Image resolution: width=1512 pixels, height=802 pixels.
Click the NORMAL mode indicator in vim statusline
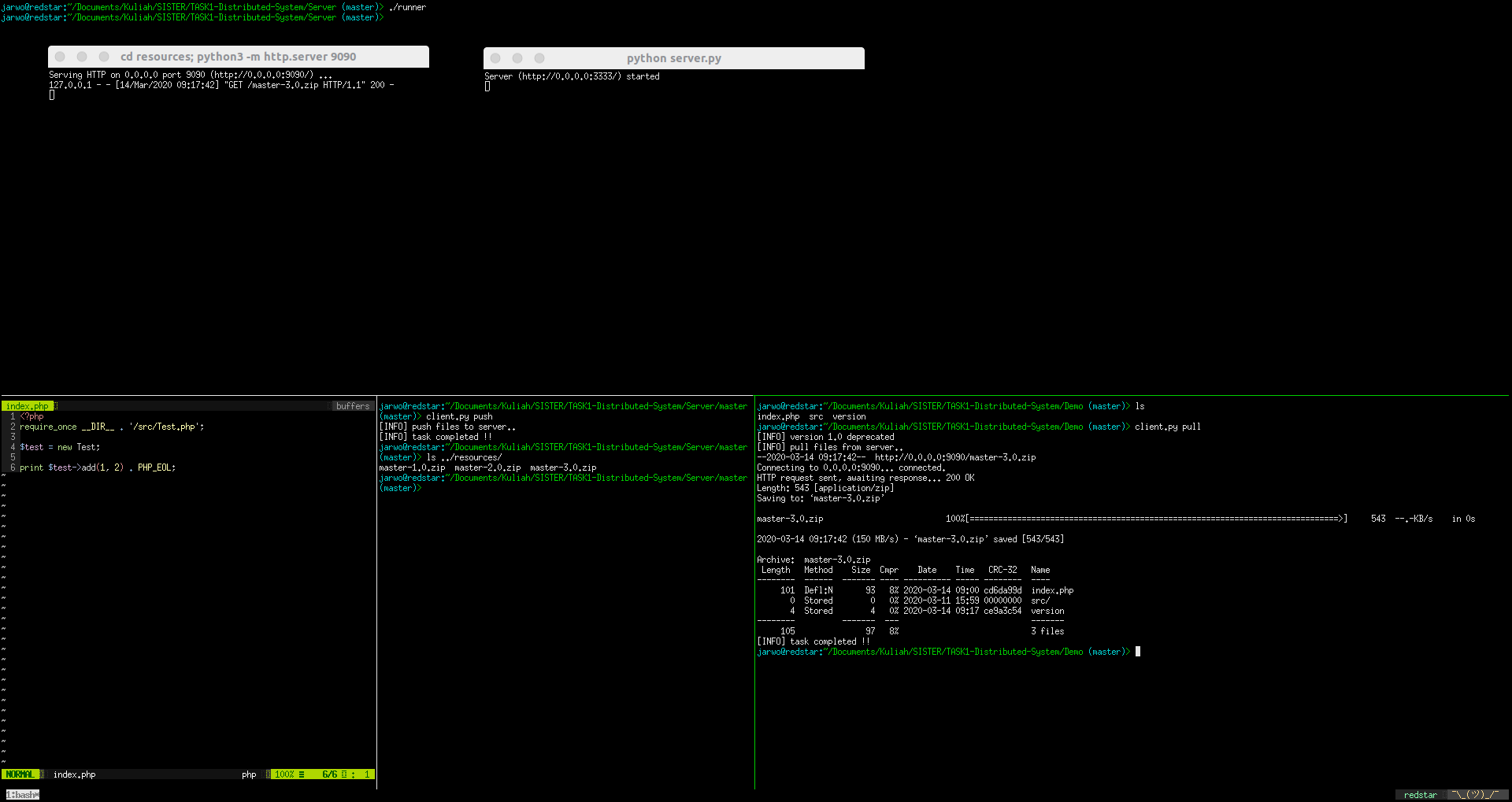tap(21, 774)
